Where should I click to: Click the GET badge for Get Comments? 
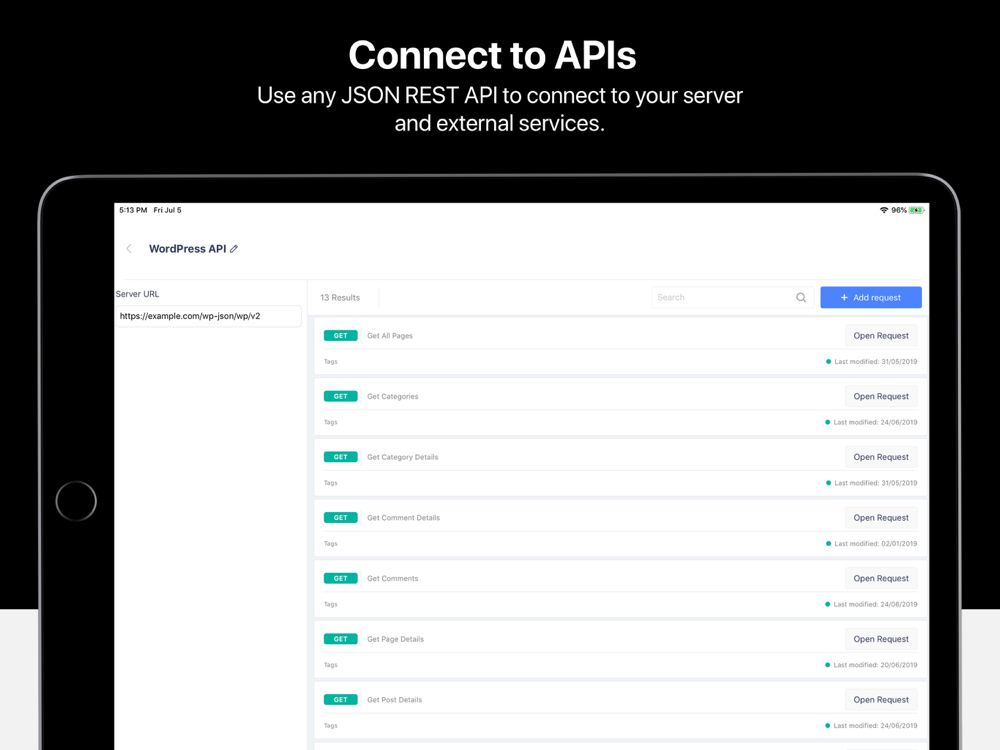[341, 578]
